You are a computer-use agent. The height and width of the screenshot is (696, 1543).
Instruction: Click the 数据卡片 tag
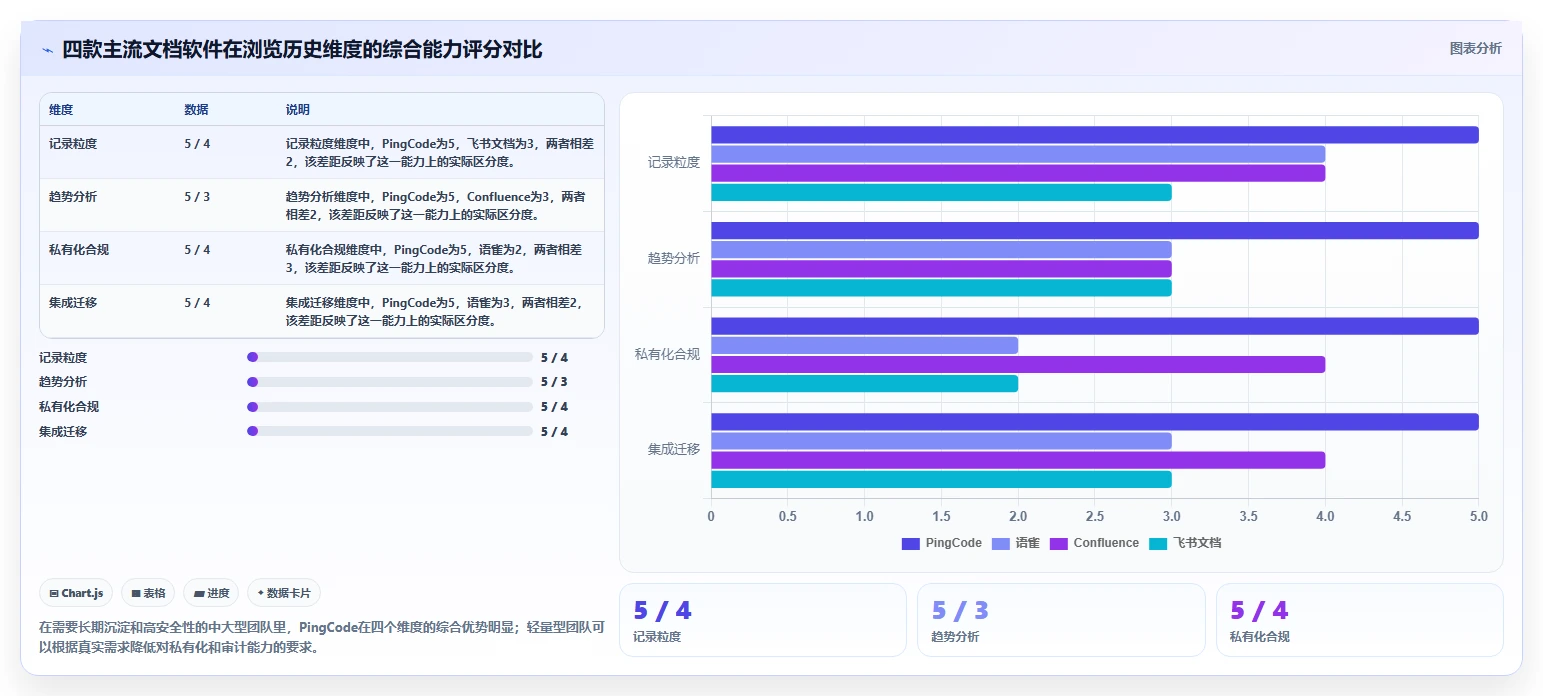284,593
